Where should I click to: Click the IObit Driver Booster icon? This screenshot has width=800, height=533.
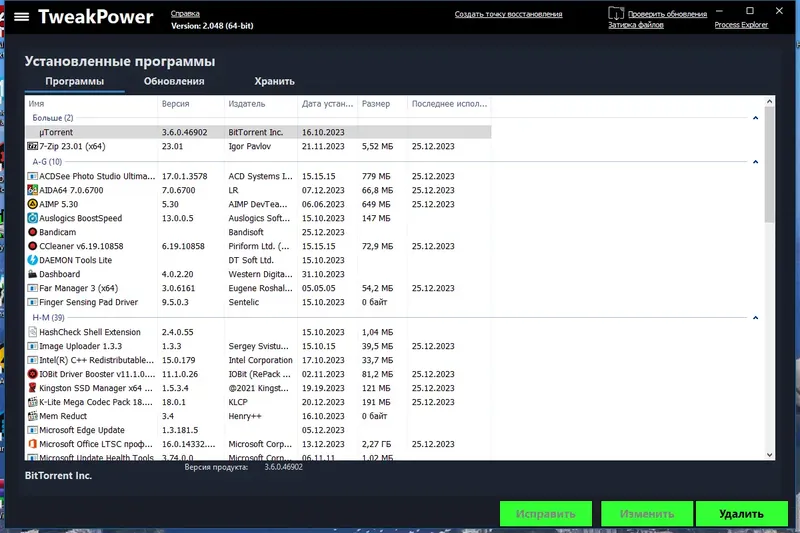[x=32, y=374]
